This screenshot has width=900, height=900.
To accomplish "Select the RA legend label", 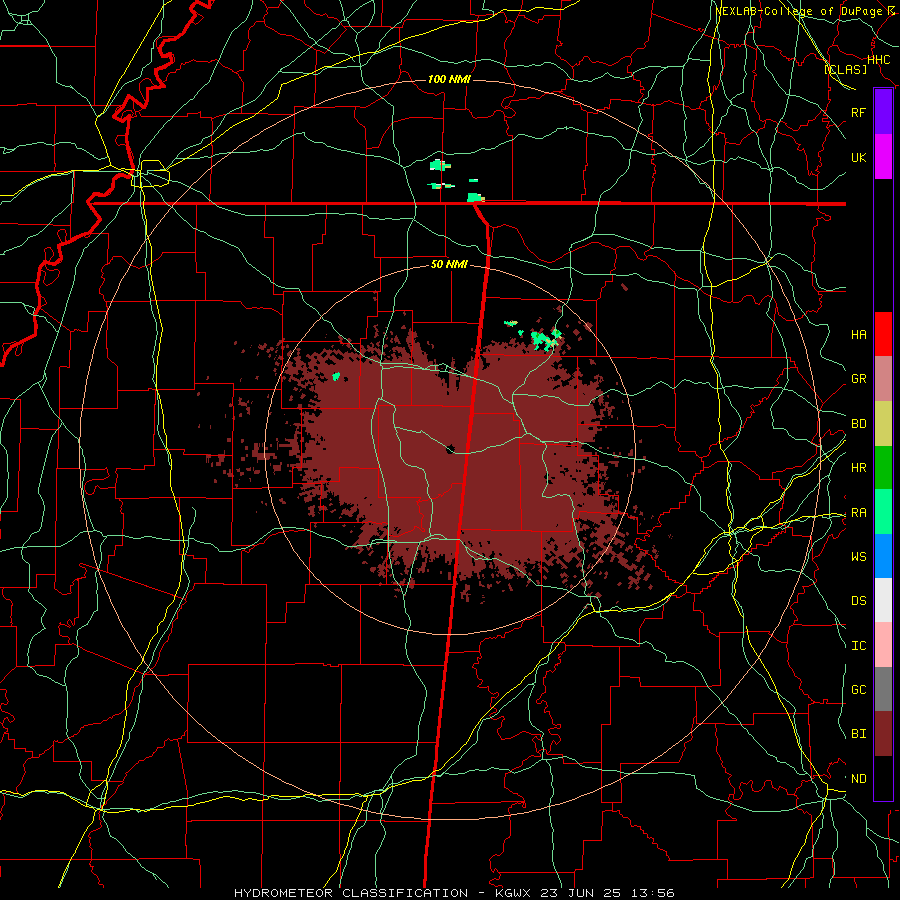I will pos(858,513).
